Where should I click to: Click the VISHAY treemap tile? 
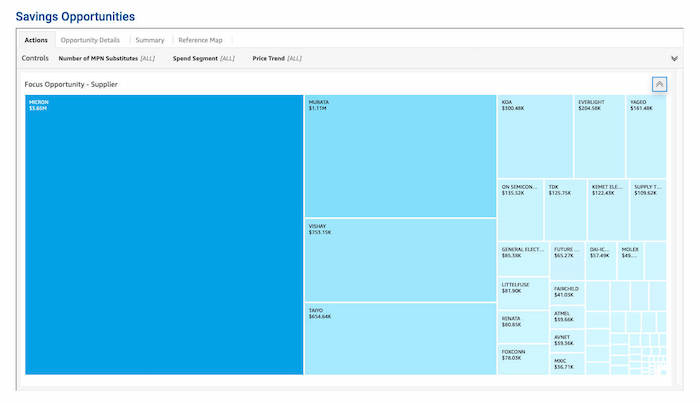tap(400, 260)
